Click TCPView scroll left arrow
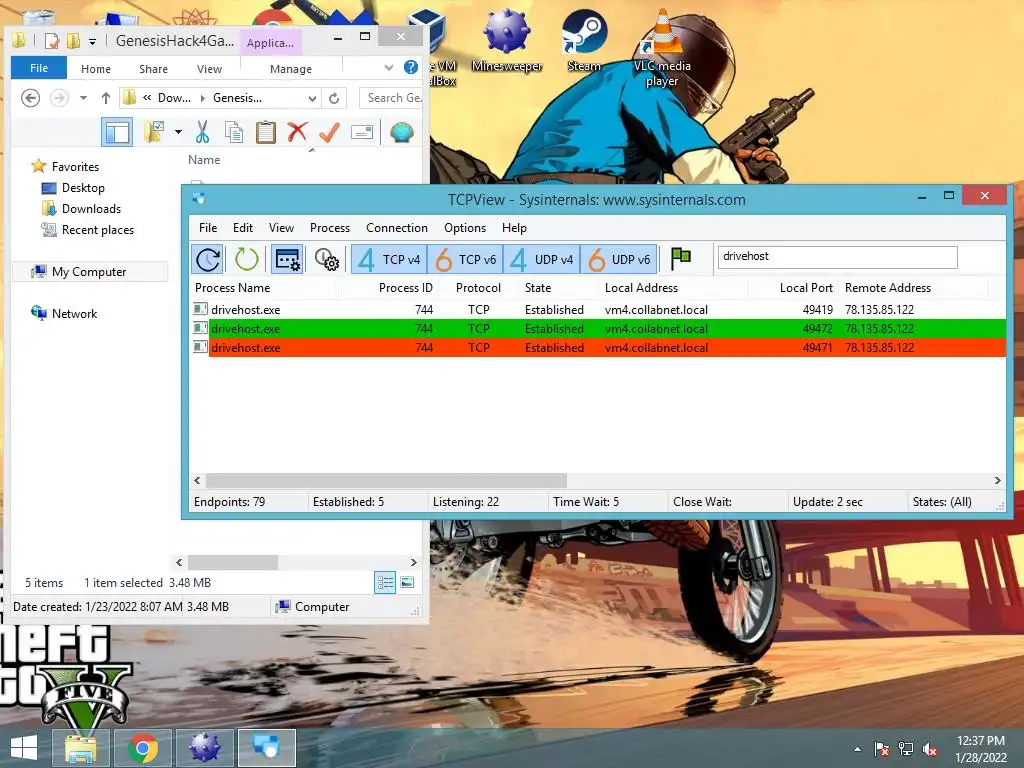 point(197,481)
